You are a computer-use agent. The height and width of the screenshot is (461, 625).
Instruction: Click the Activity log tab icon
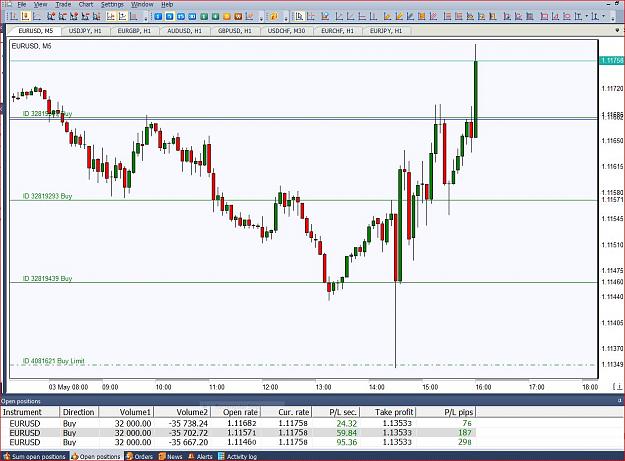pos(221,456)
